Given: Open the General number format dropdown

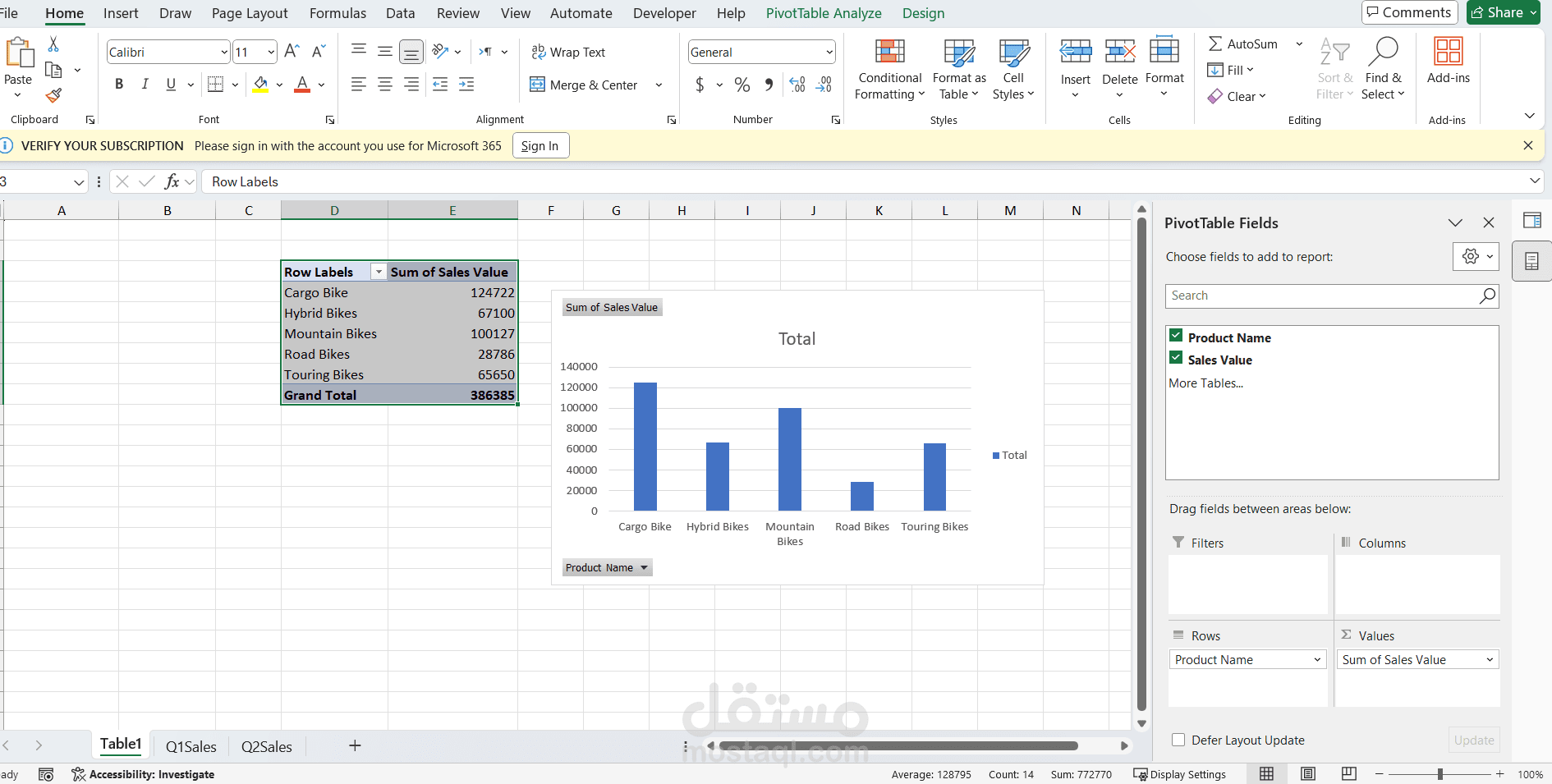Looking at the screenshot, I should (x=828, y=52).
